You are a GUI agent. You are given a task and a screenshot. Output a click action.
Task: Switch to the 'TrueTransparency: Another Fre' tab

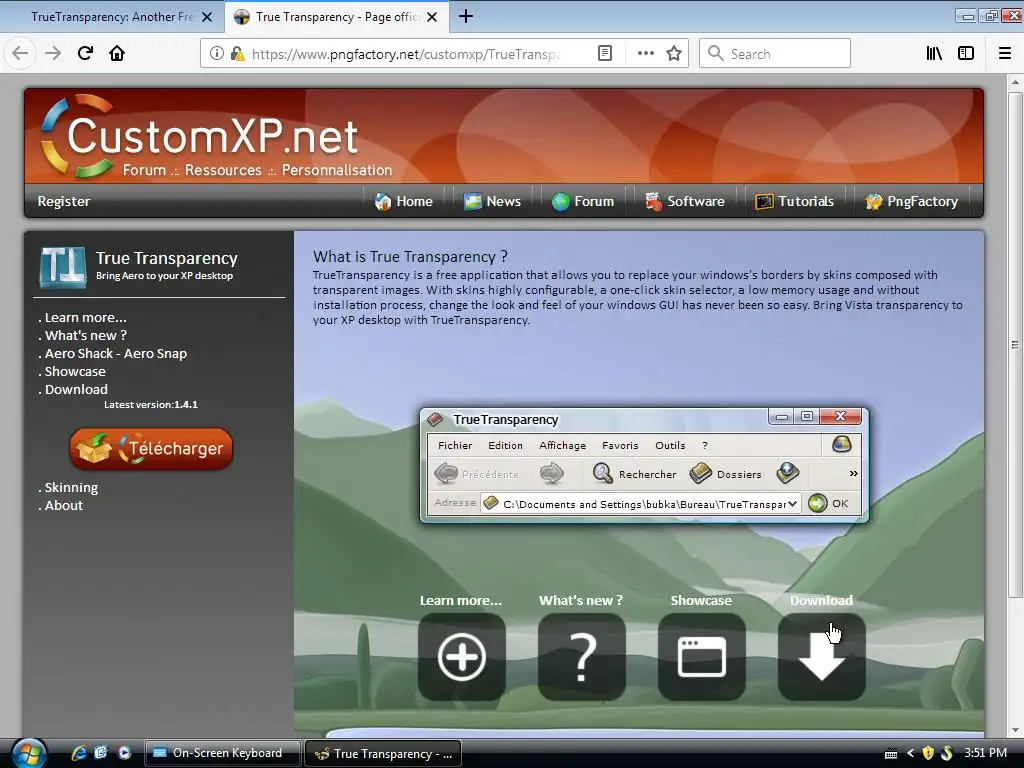pos(112,17)
